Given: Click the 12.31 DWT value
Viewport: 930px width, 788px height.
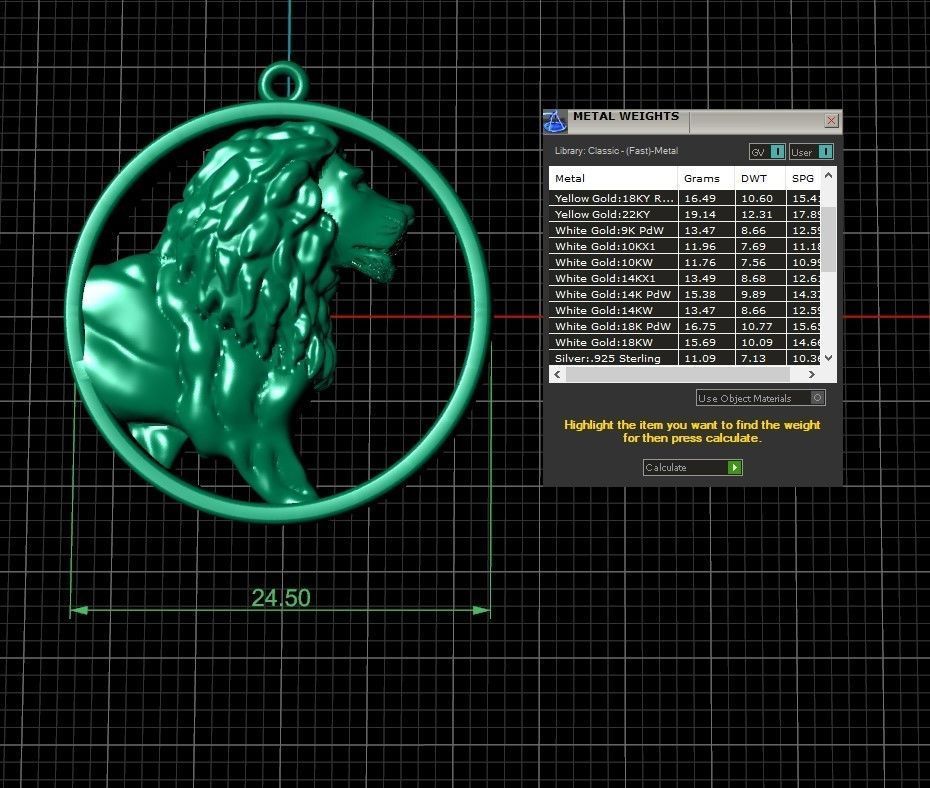Looking at the screenshot, I should pyautogui.click(x=757, y=214).
